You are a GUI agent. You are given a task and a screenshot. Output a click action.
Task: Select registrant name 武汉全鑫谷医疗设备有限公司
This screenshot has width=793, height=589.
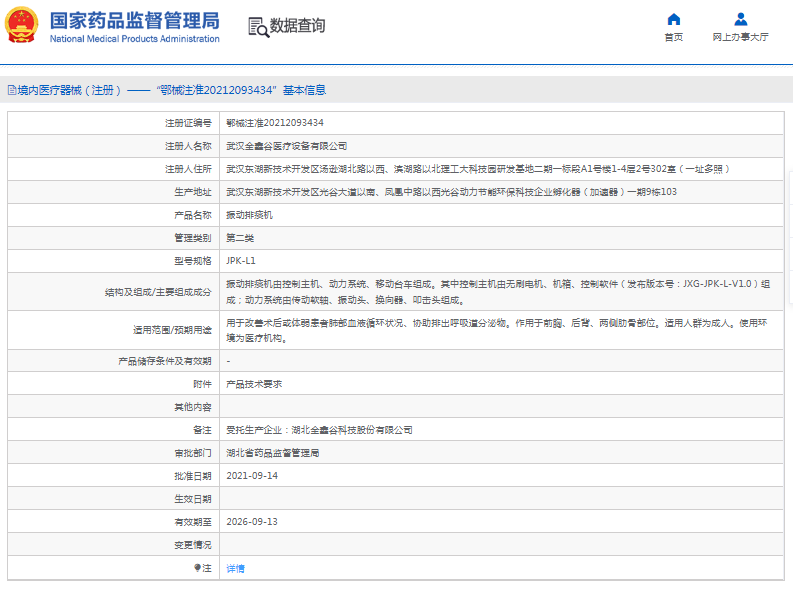[x=286, y=146]
